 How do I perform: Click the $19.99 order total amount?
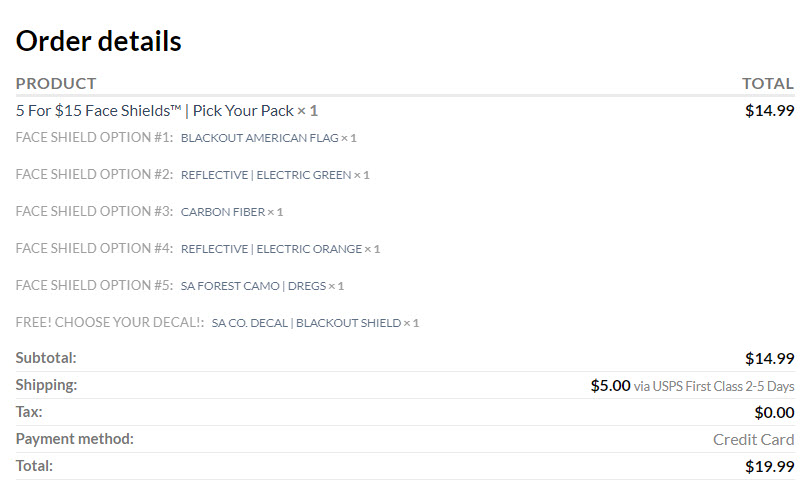tap(769, 466)
